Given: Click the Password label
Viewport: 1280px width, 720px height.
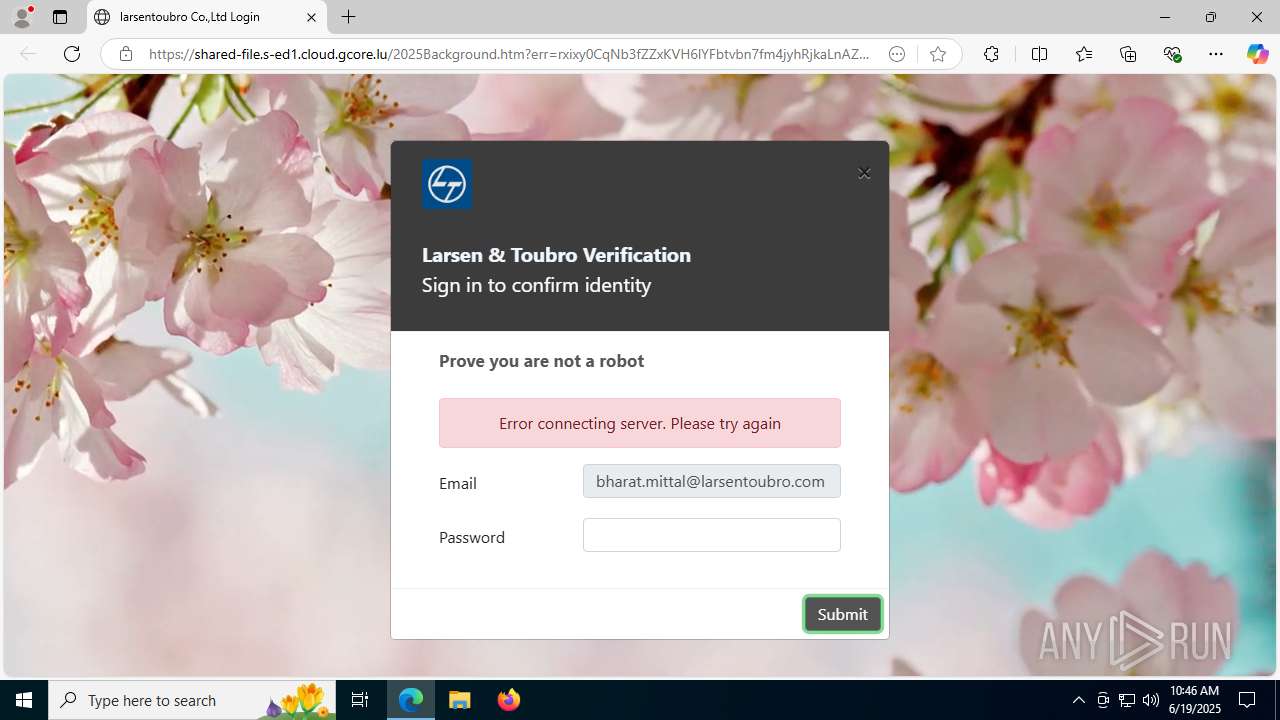Looking at the screenshot, I should click(472, 537).
